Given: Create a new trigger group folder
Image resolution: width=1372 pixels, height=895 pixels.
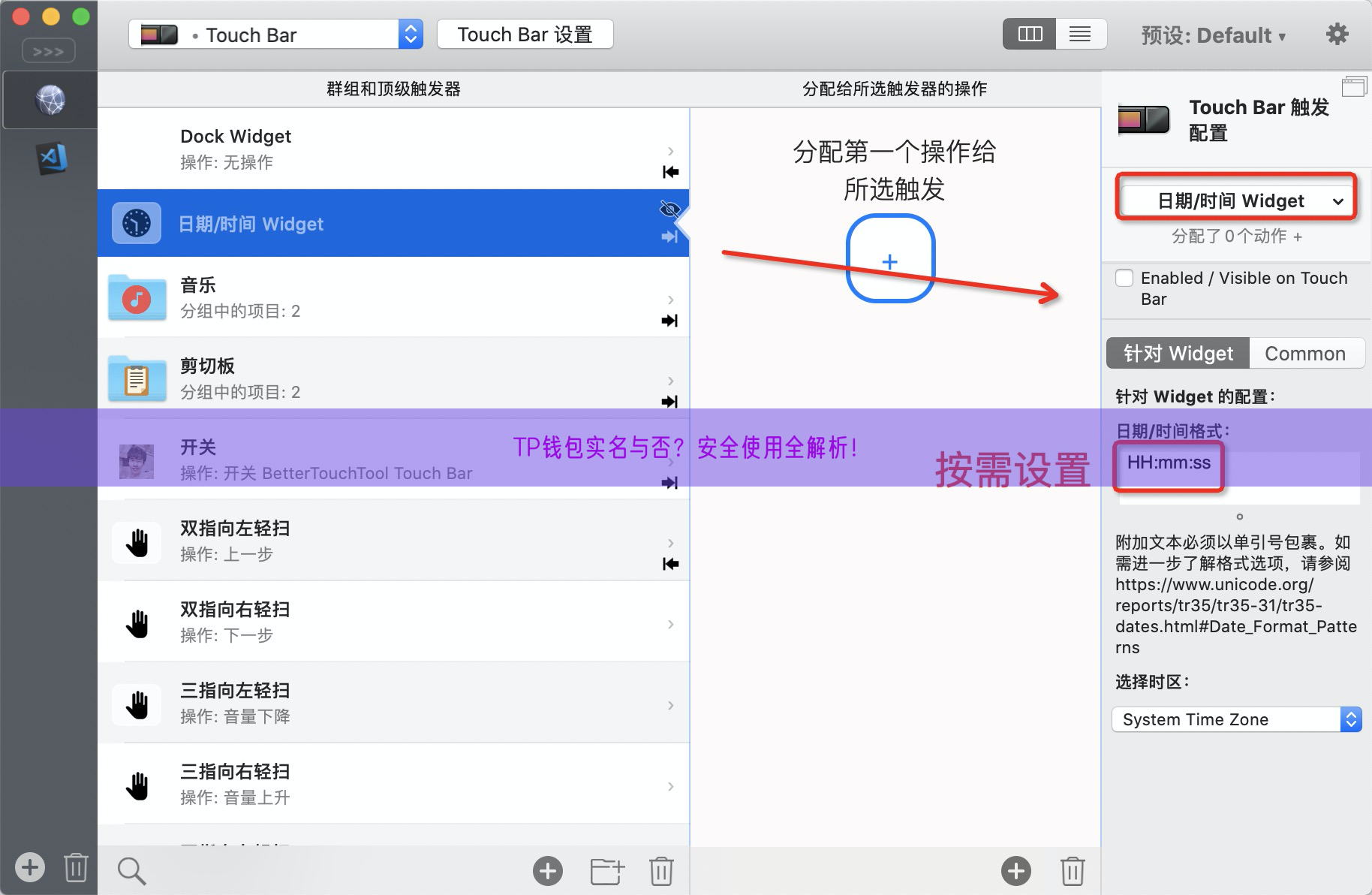Looking at the screenshot, I should point(607,871).
